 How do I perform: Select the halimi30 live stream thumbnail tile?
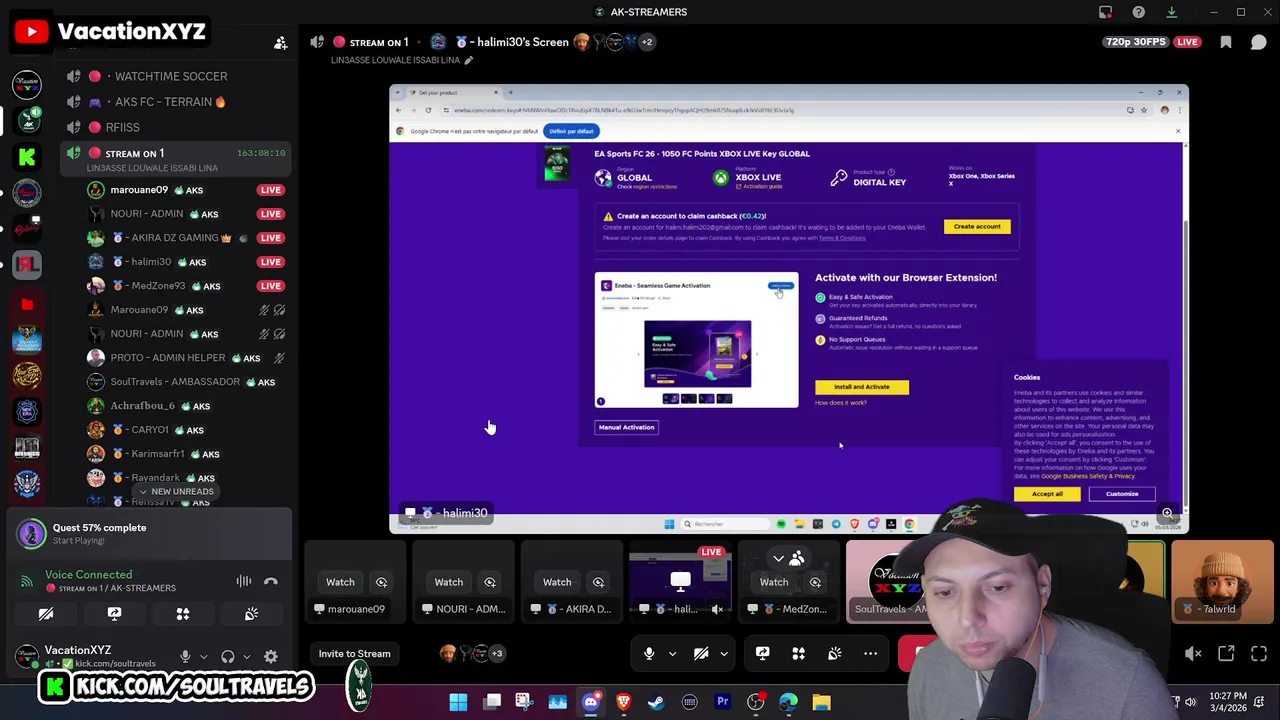pos(681,581)
